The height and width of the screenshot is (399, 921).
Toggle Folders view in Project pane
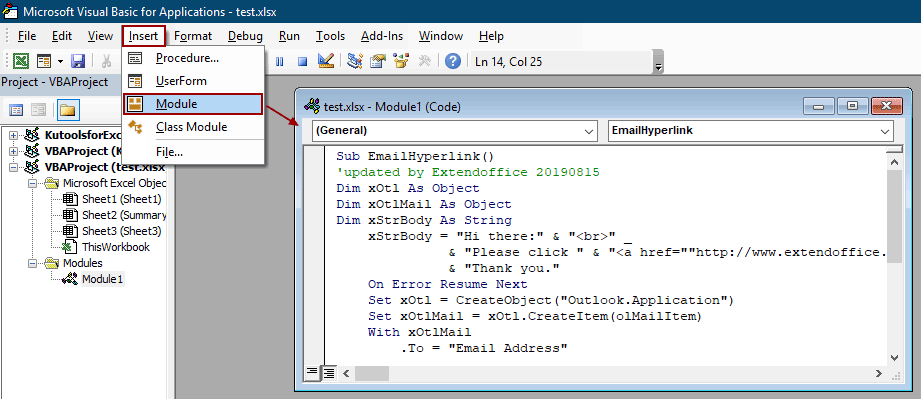(x=68, y=110)
